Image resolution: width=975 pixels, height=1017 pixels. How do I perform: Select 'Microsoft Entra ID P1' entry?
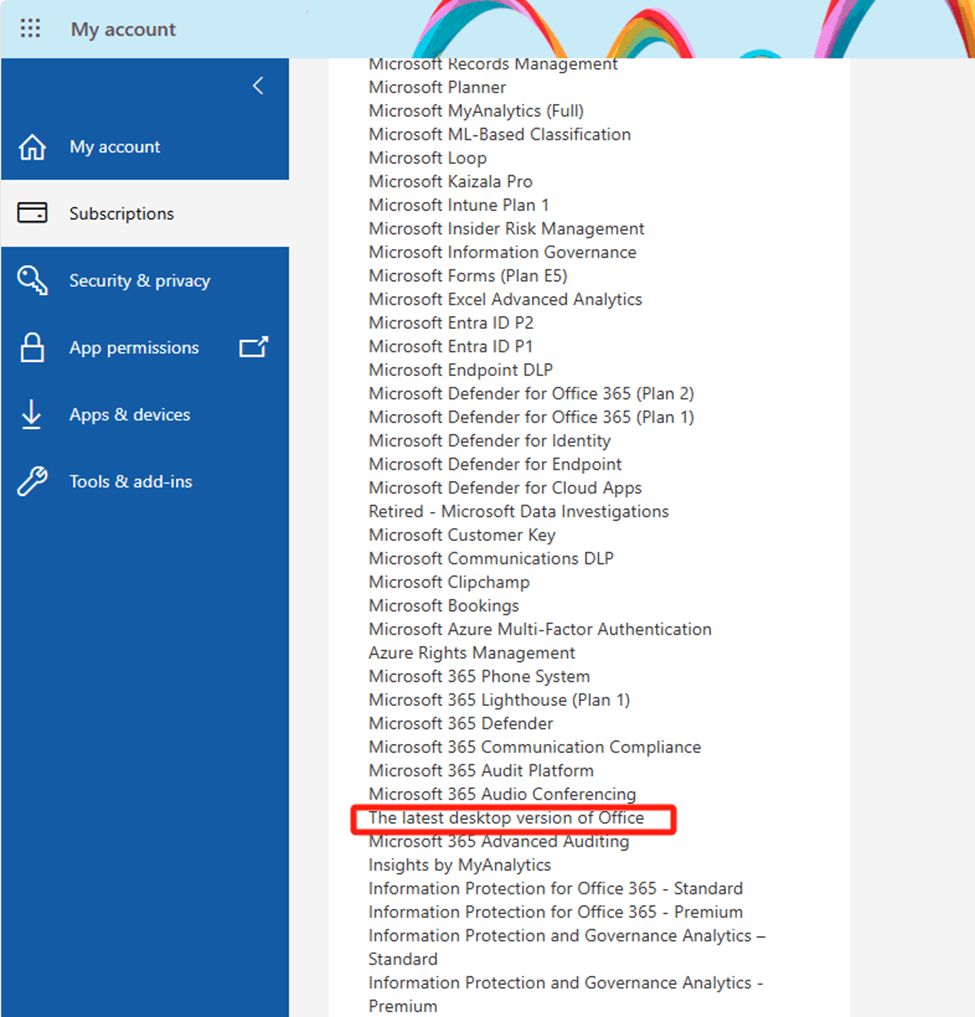coord(450,346)
